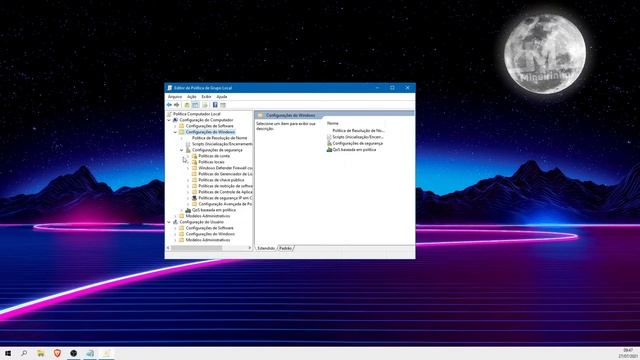The height and width of the screenshot is (360, 640).
Task: Expand Configurações de Software under Computador
Action: pos(175,126)
